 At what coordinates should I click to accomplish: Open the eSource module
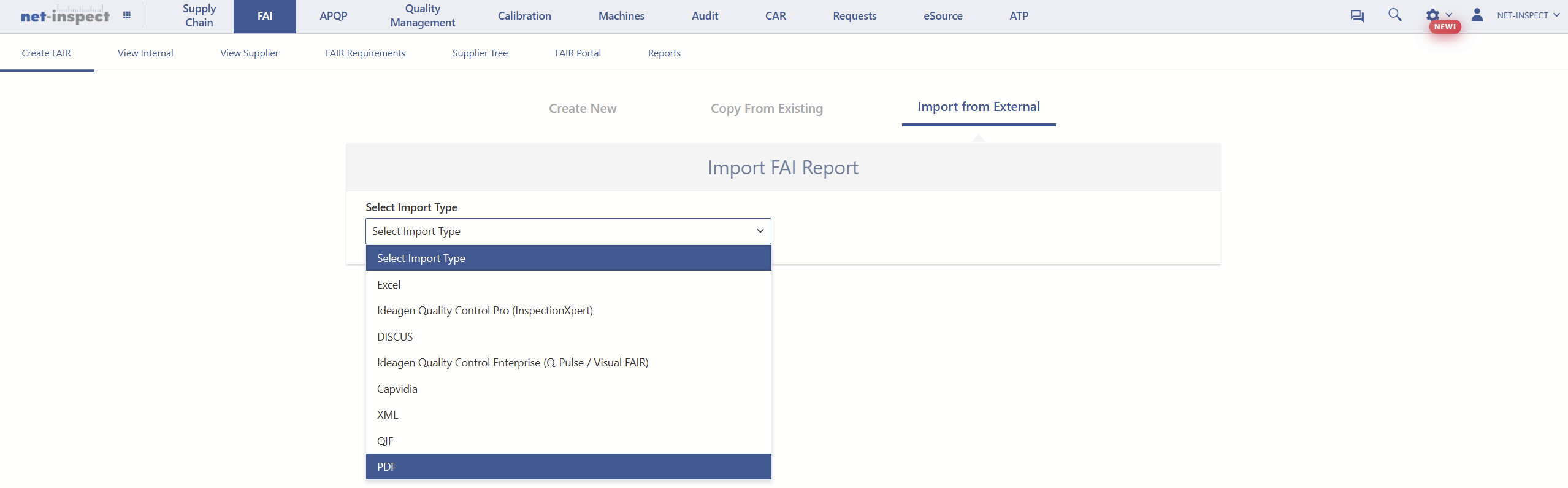click(x=943, y=16)
